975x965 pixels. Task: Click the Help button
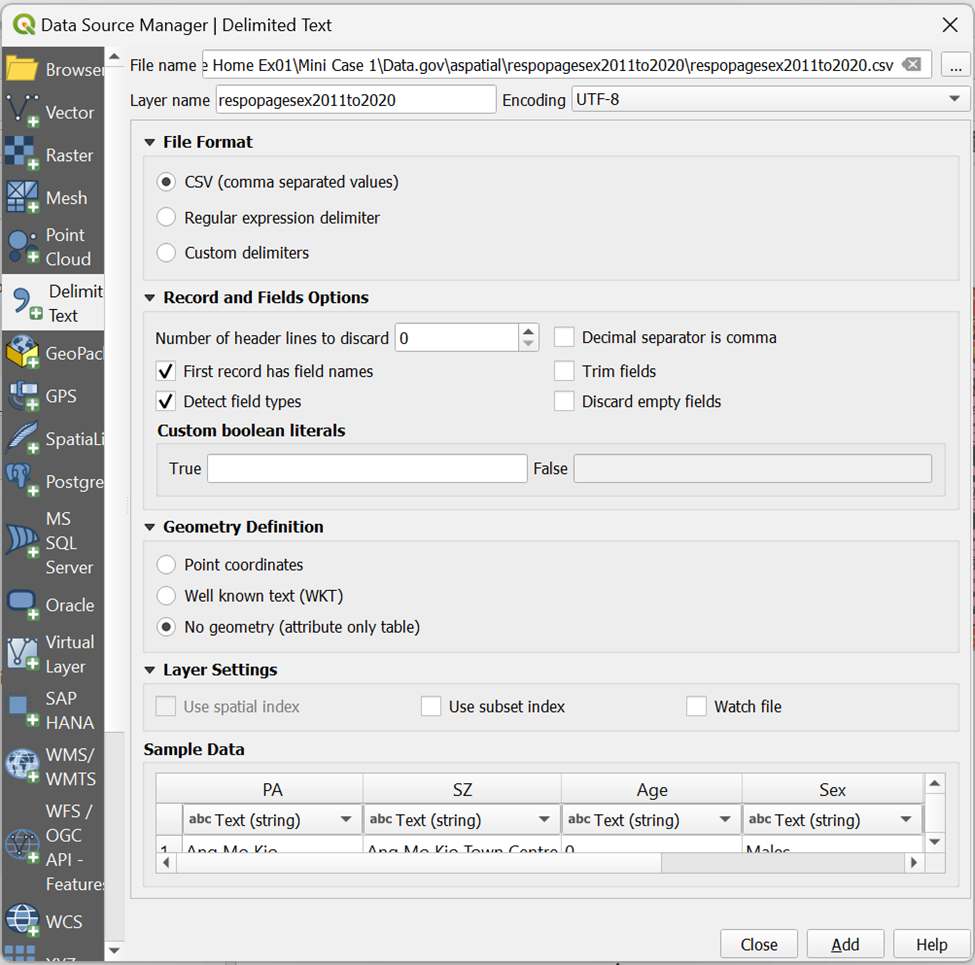(x=931, y=944)
